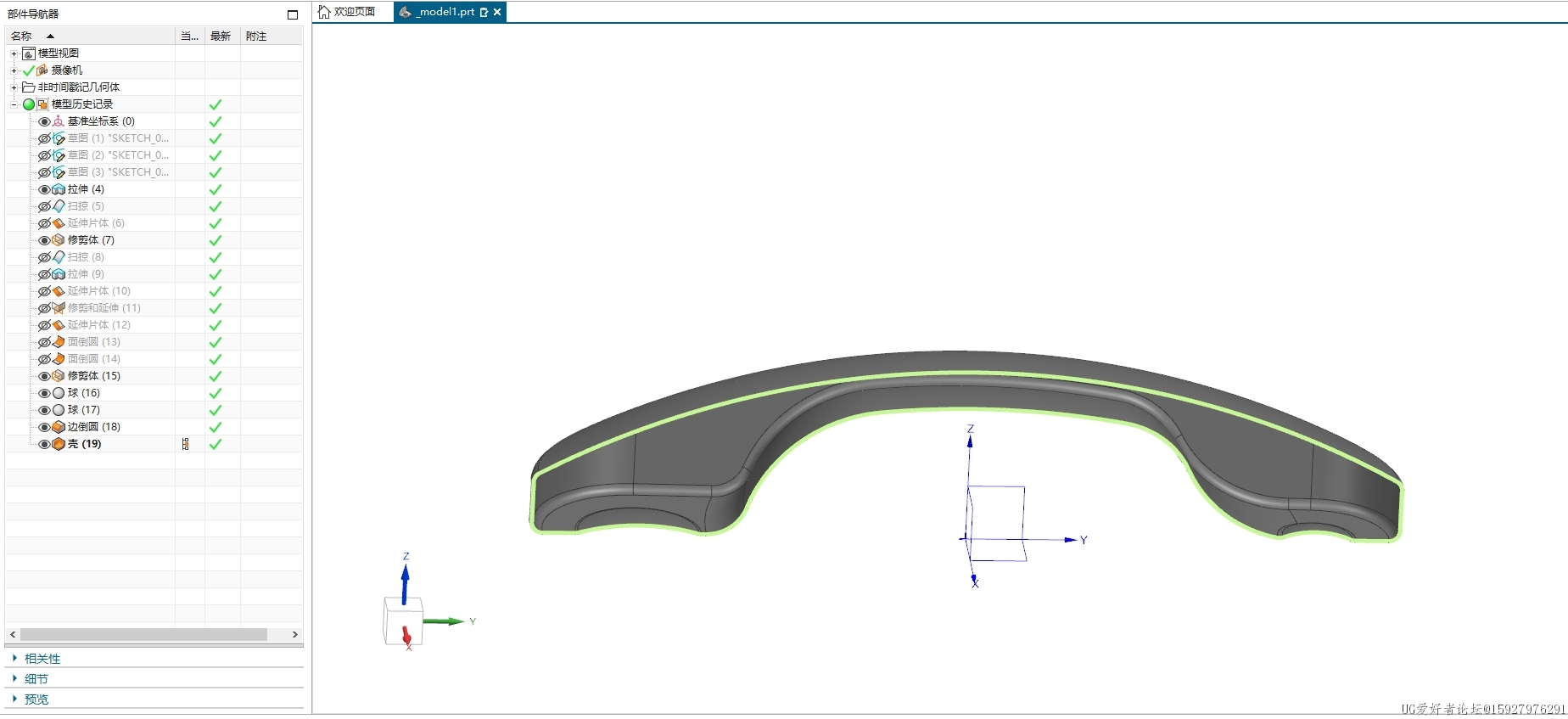Click the 拉伸 (9) extrude icon
Viewport: 1568px width, 719px height.
click(59, 274)
